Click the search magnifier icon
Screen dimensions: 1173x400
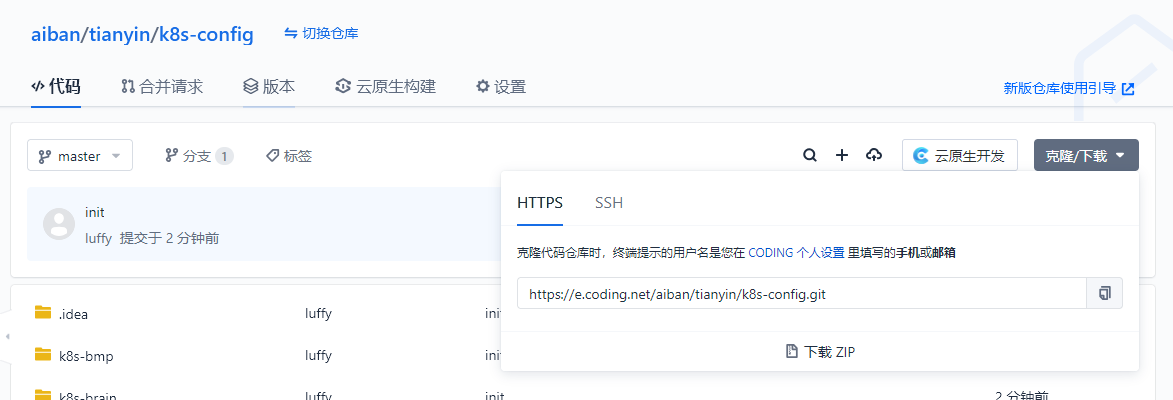click(x=810, y=155)
